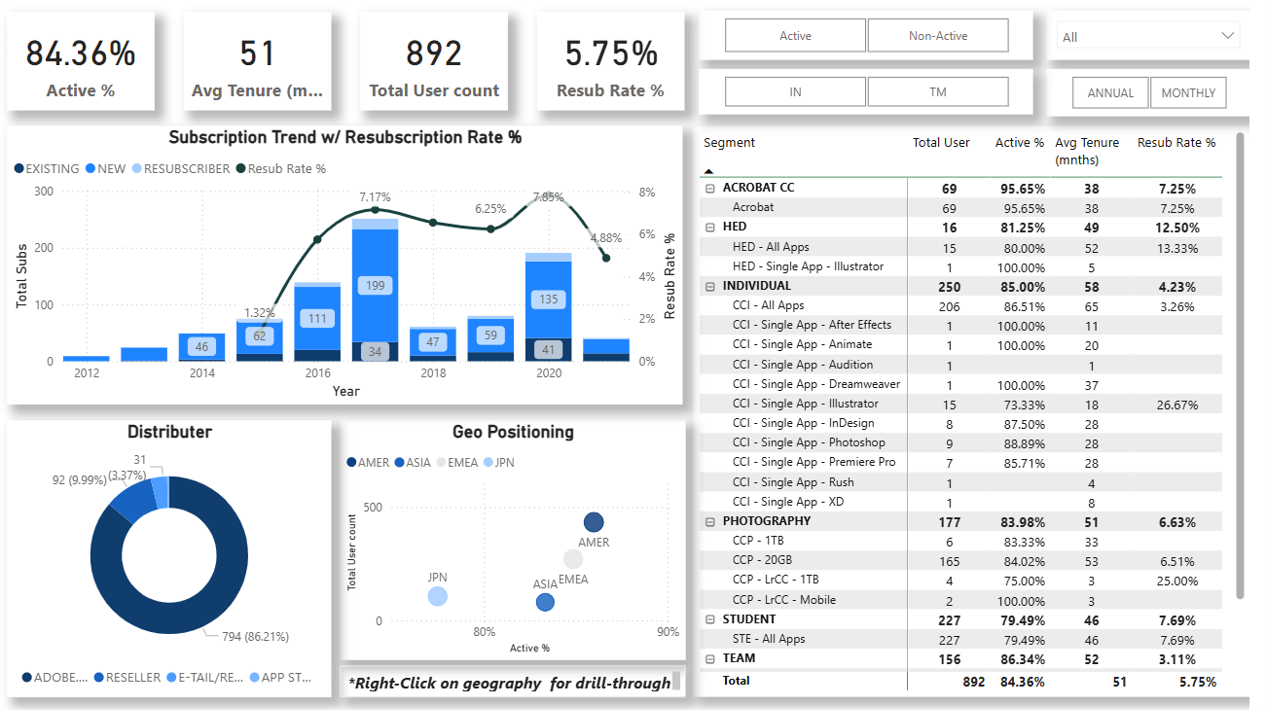The width and height of the screenshot is (1266, 710).
Task: Click the 2018 bar labeled 47
Action: pyautogui.click(x=433, y=342)
